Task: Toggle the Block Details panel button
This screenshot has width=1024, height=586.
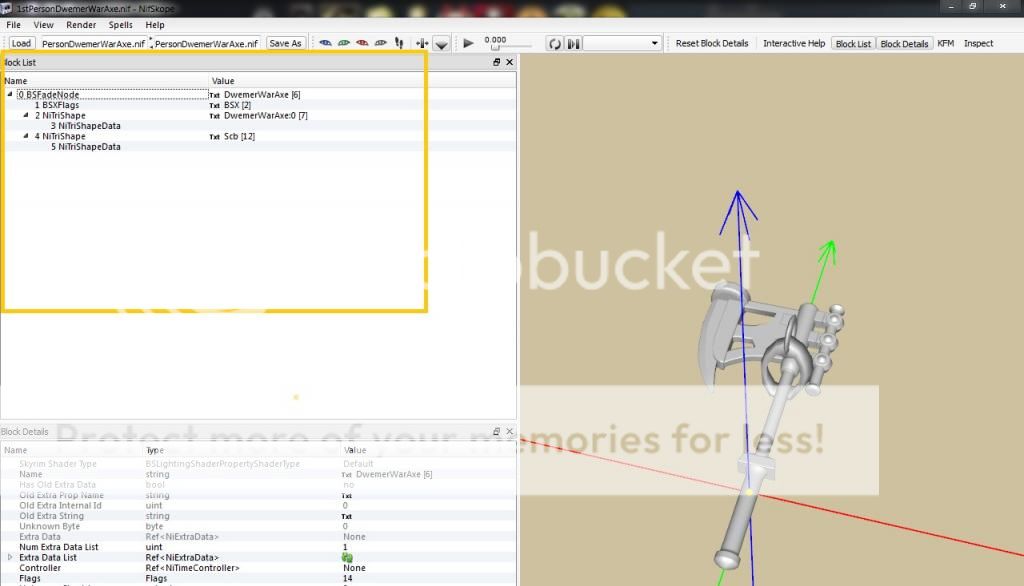Action: [904, 44]
